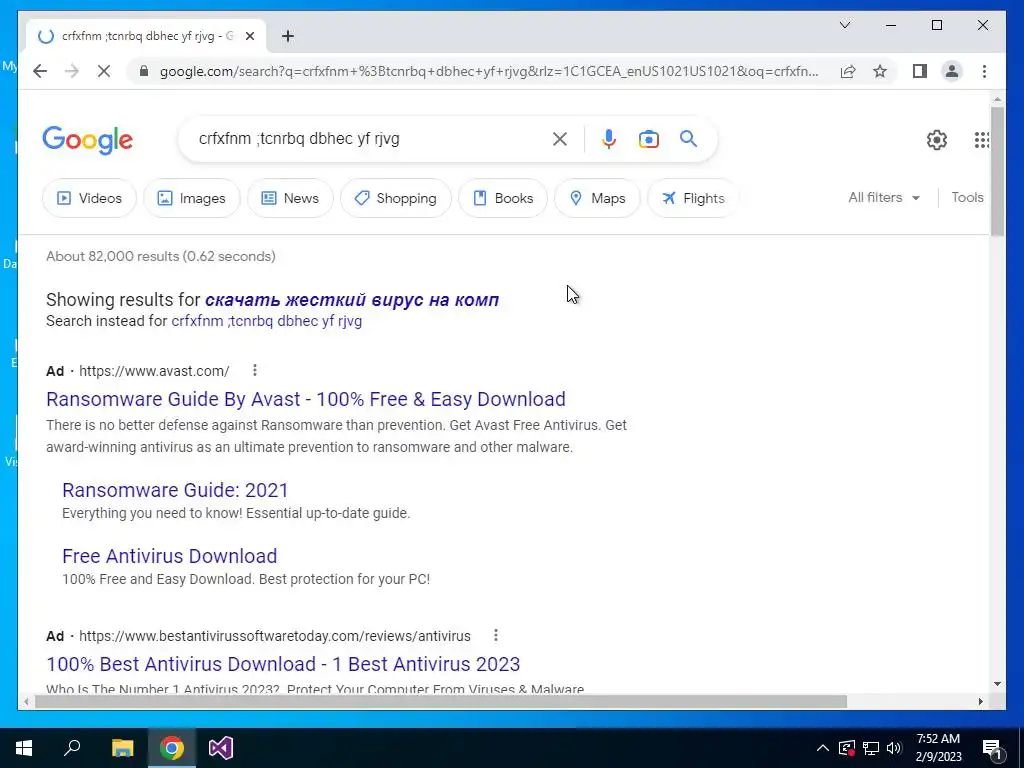Image resolution: width=1024 pixels, height=768 pixels.
Task: Open Google quick settings gear
Action: click(x=936, y=140)
